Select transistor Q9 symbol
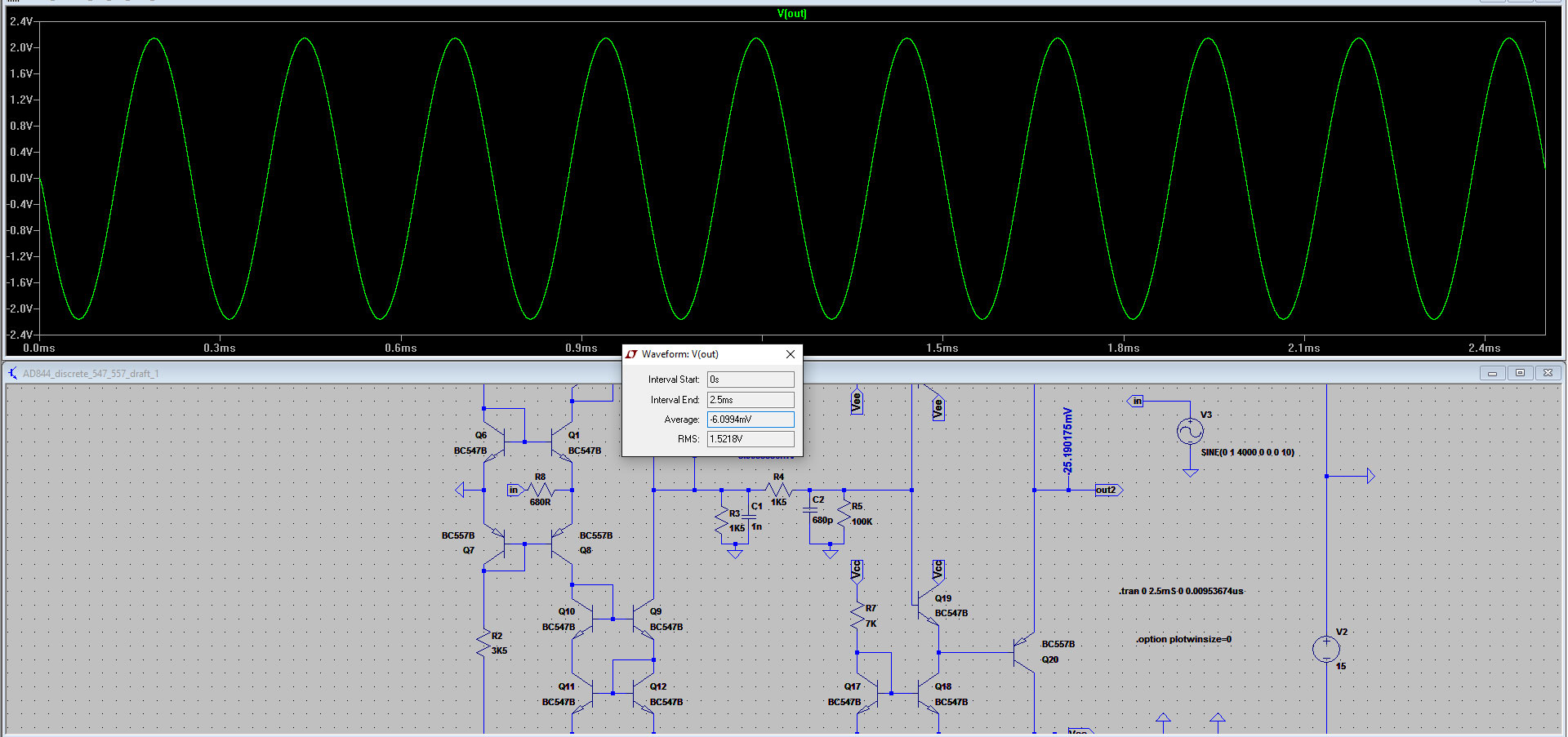 [x=644, y=619]
